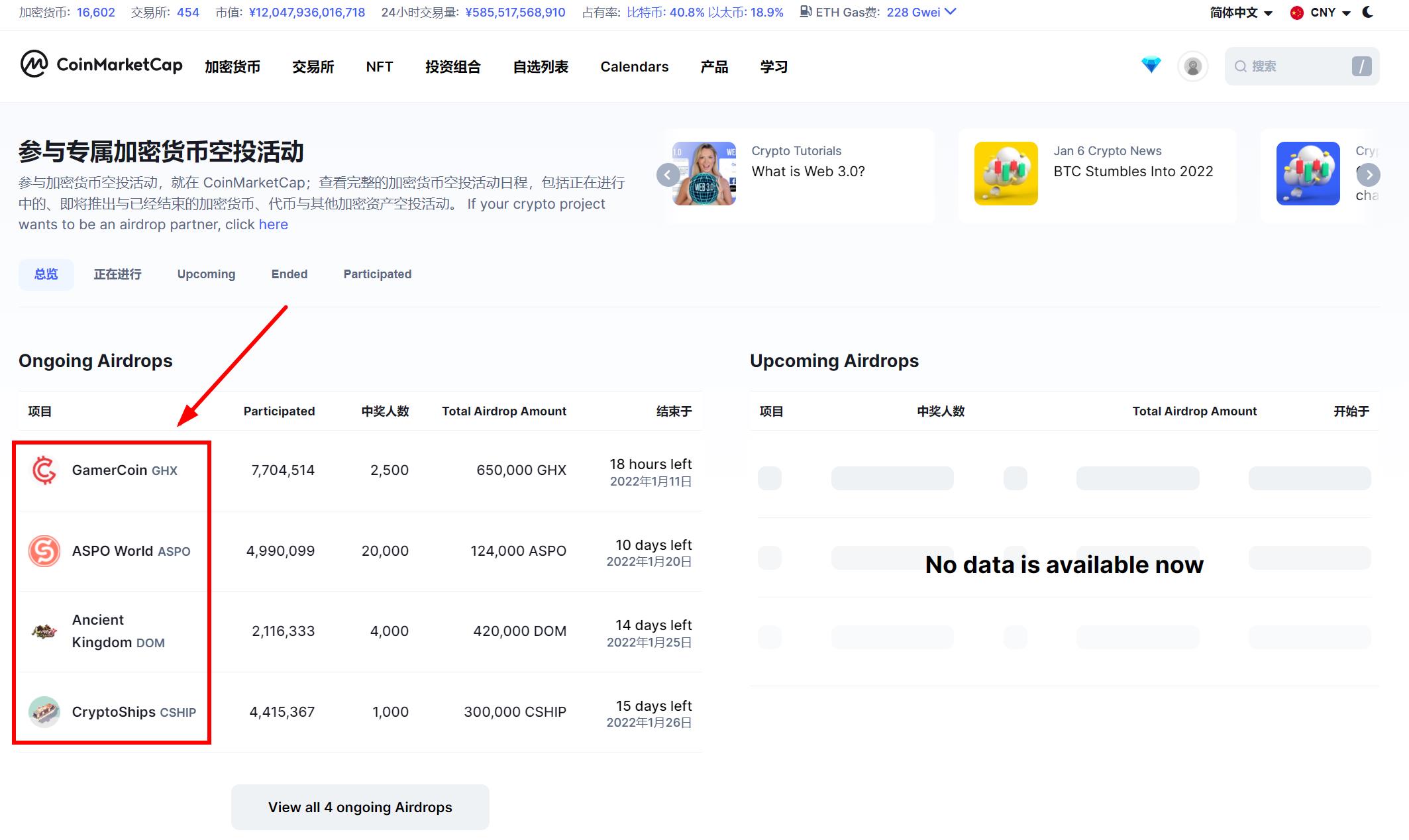Open the Ancient Kingdom DOM airdrop

[118, 631]
